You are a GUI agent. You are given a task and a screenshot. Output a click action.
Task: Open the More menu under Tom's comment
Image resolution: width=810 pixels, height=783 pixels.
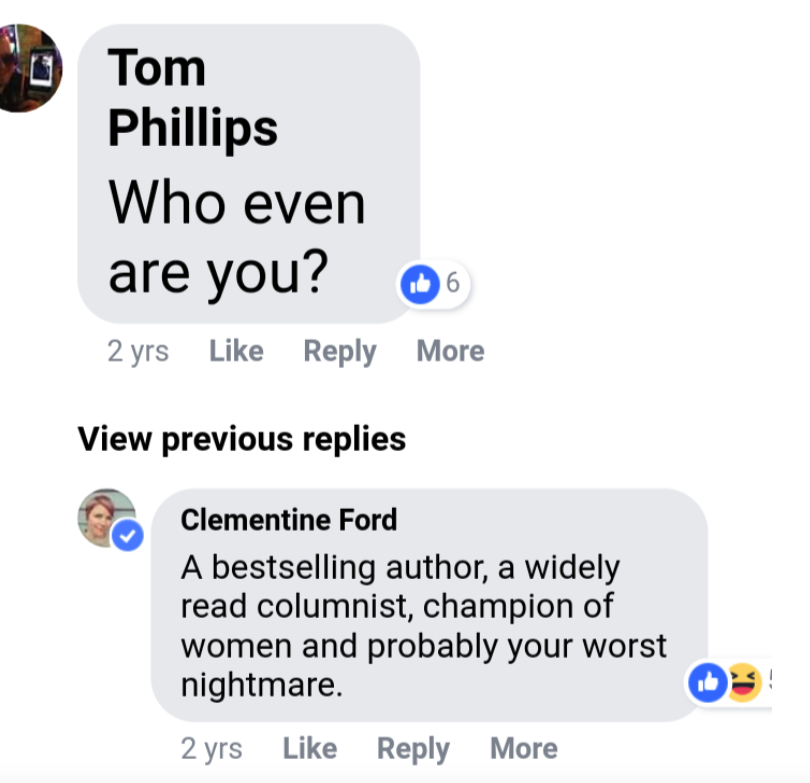[450, 351]
